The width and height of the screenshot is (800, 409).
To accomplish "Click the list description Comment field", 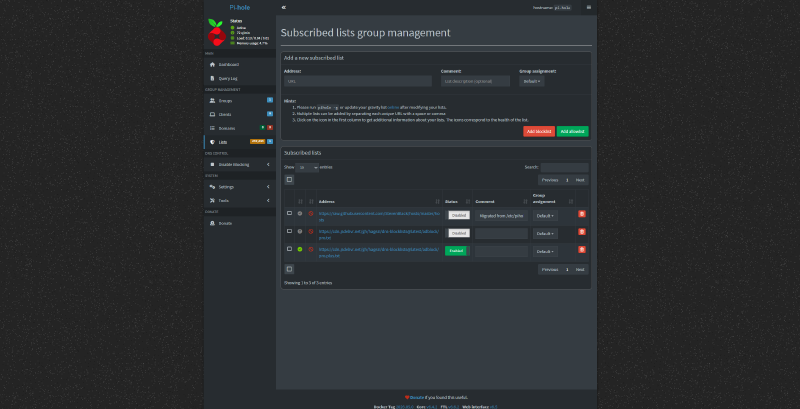I will [x=476, y=81].
